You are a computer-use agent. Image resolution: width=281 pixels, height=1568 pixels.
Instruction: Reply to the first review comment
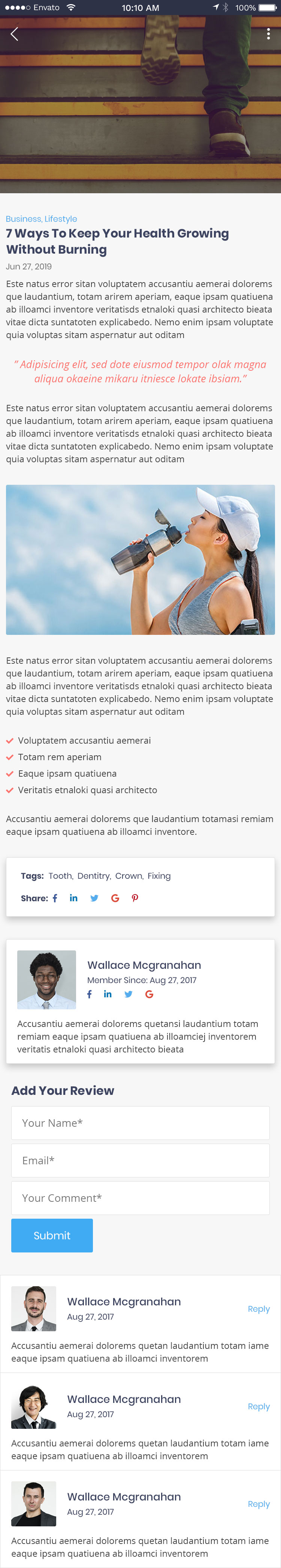pos(259,1309)
